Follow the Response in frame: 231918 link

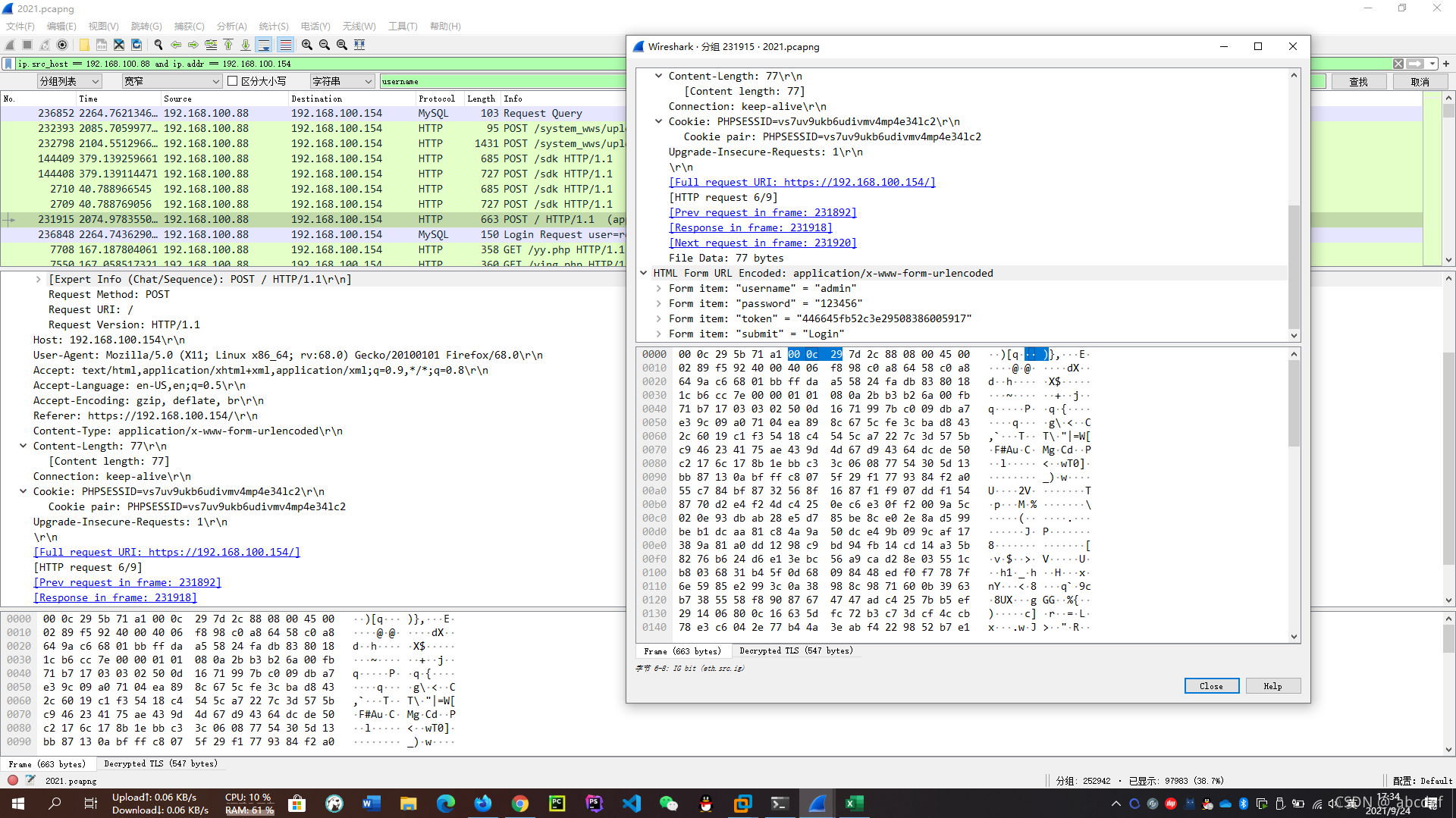click(750, 227)
